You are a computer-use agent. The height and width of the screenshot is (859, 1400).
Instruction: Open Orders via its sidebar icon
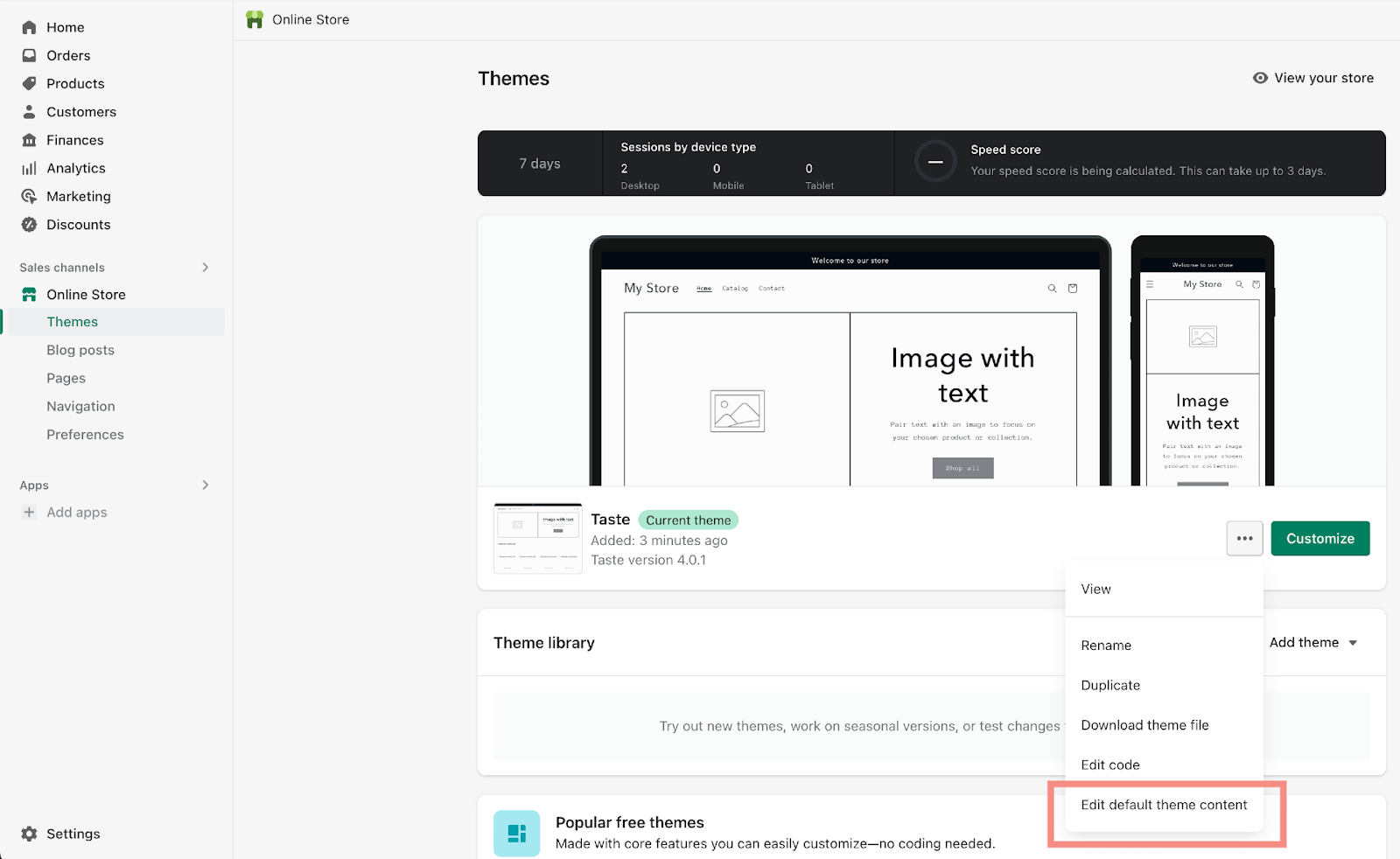[29, 55]
